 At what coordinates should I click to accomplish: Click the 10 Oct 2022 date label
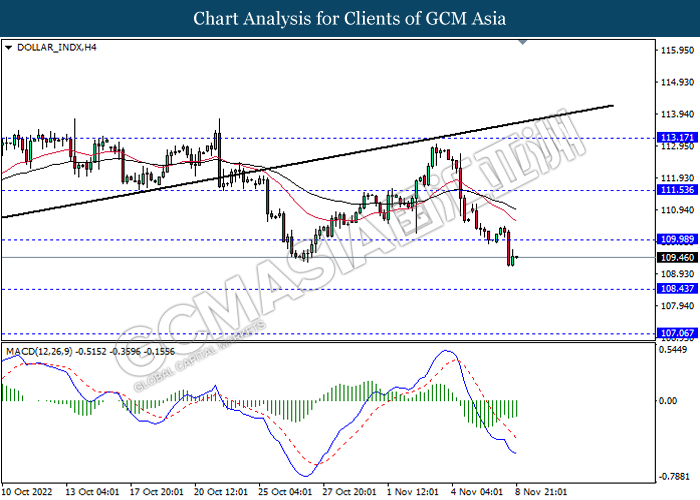pyautogui.click(x=27, y=492)
